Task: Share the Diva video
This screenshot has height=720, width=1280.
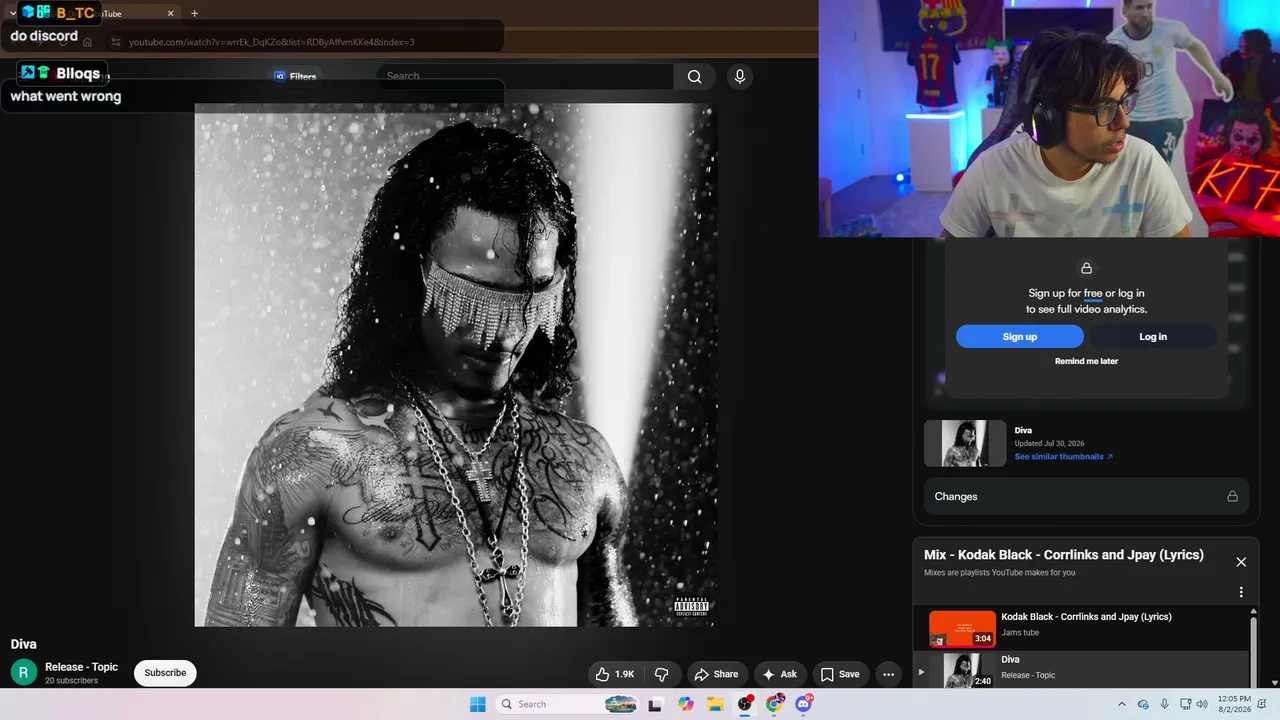Action: coord(716,674)
